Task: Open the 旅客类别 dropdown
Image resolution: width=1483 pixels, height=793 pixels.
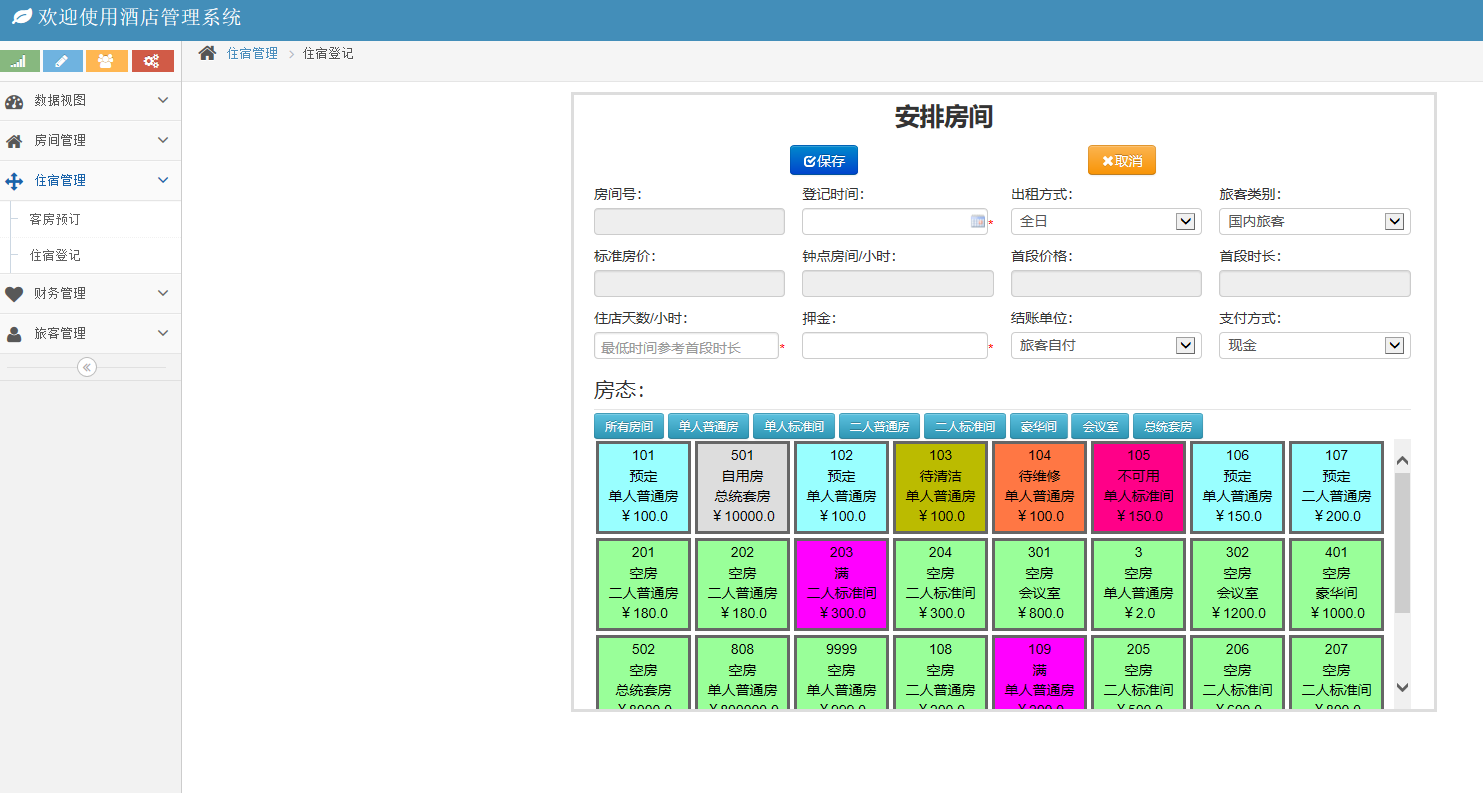Action: point(1314,222)
